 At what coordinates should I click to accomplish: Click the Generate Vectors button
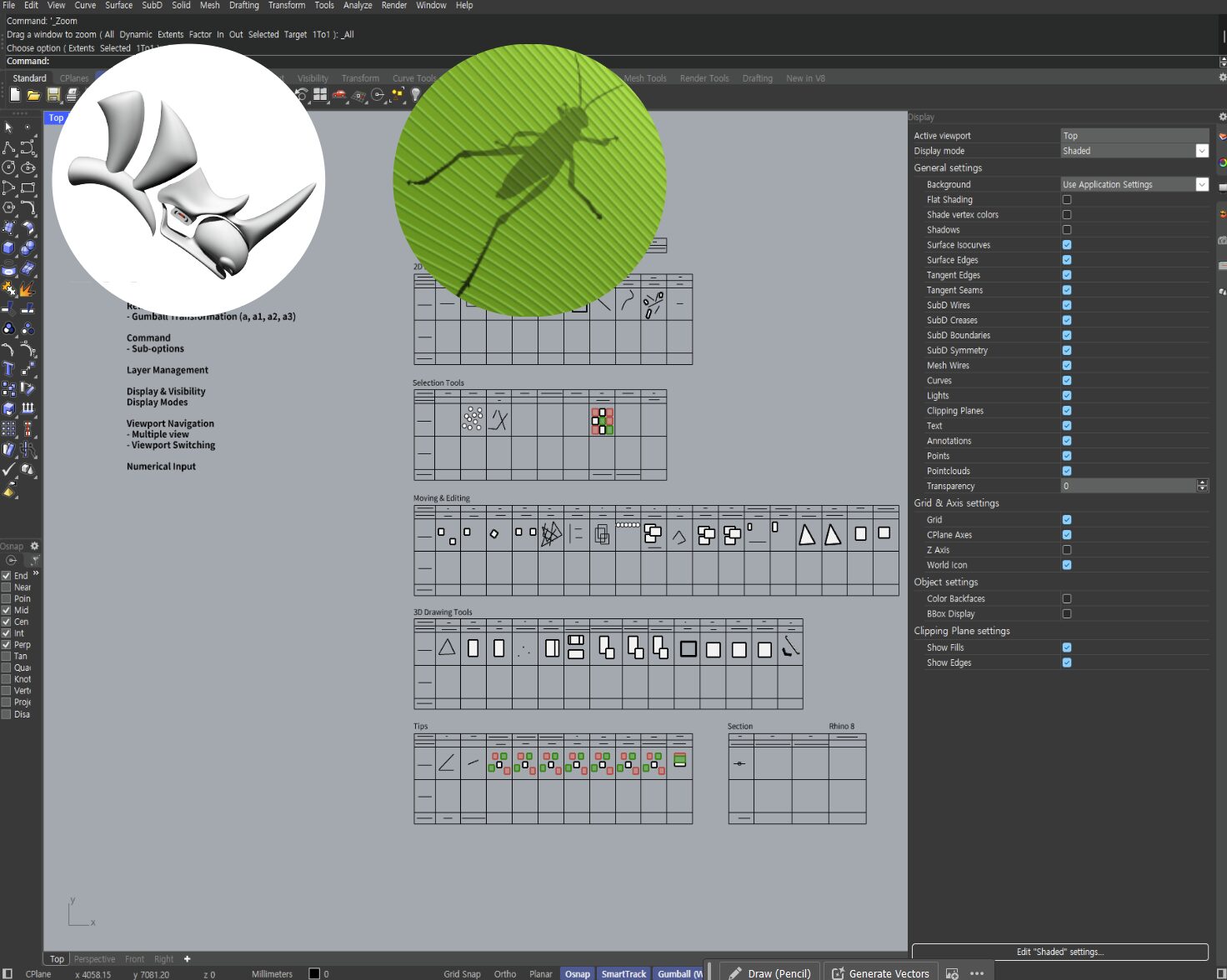[x=880, y=973]
